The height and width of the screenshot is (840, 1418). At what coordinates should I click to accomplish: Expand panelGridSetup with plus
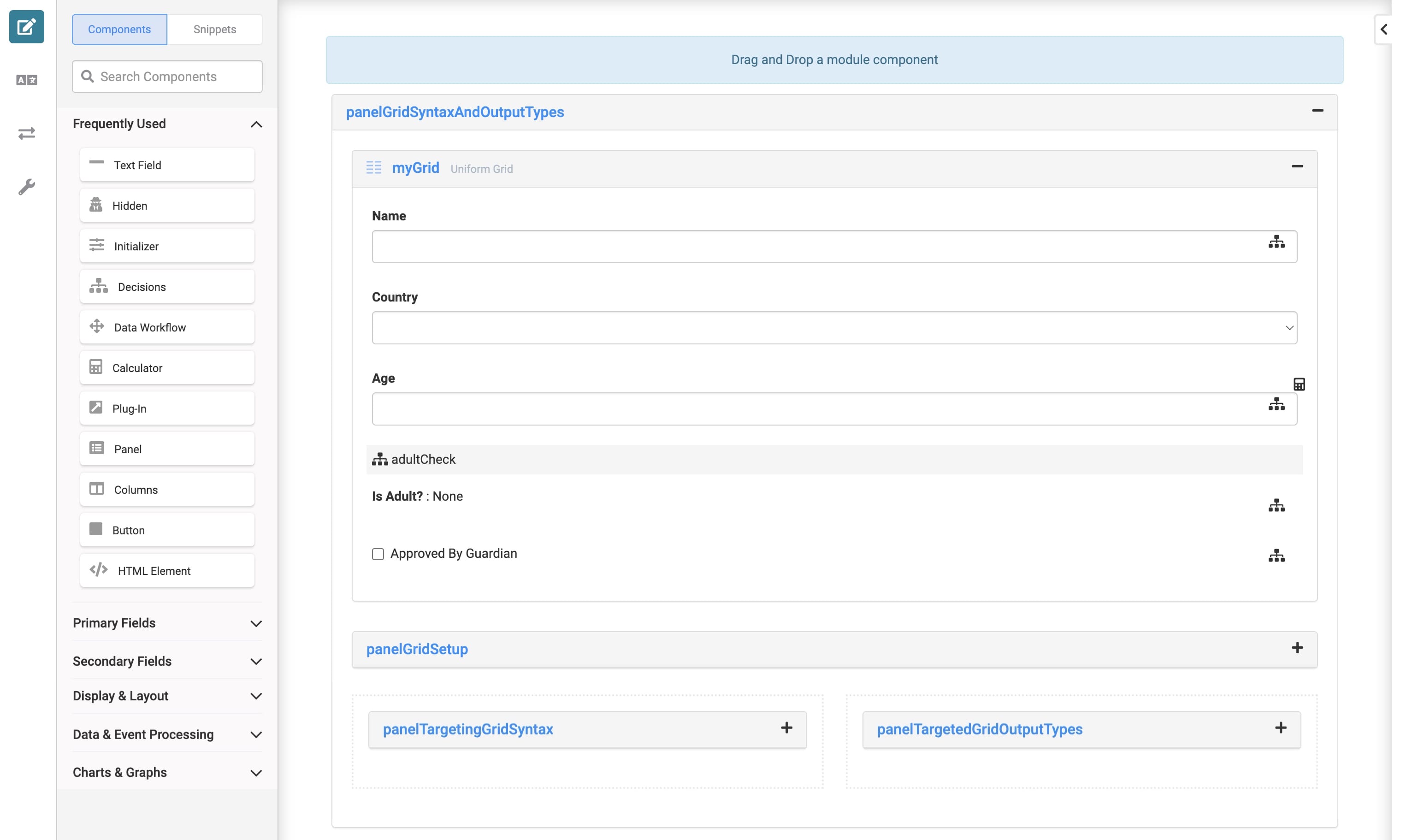click(1298, 648)
